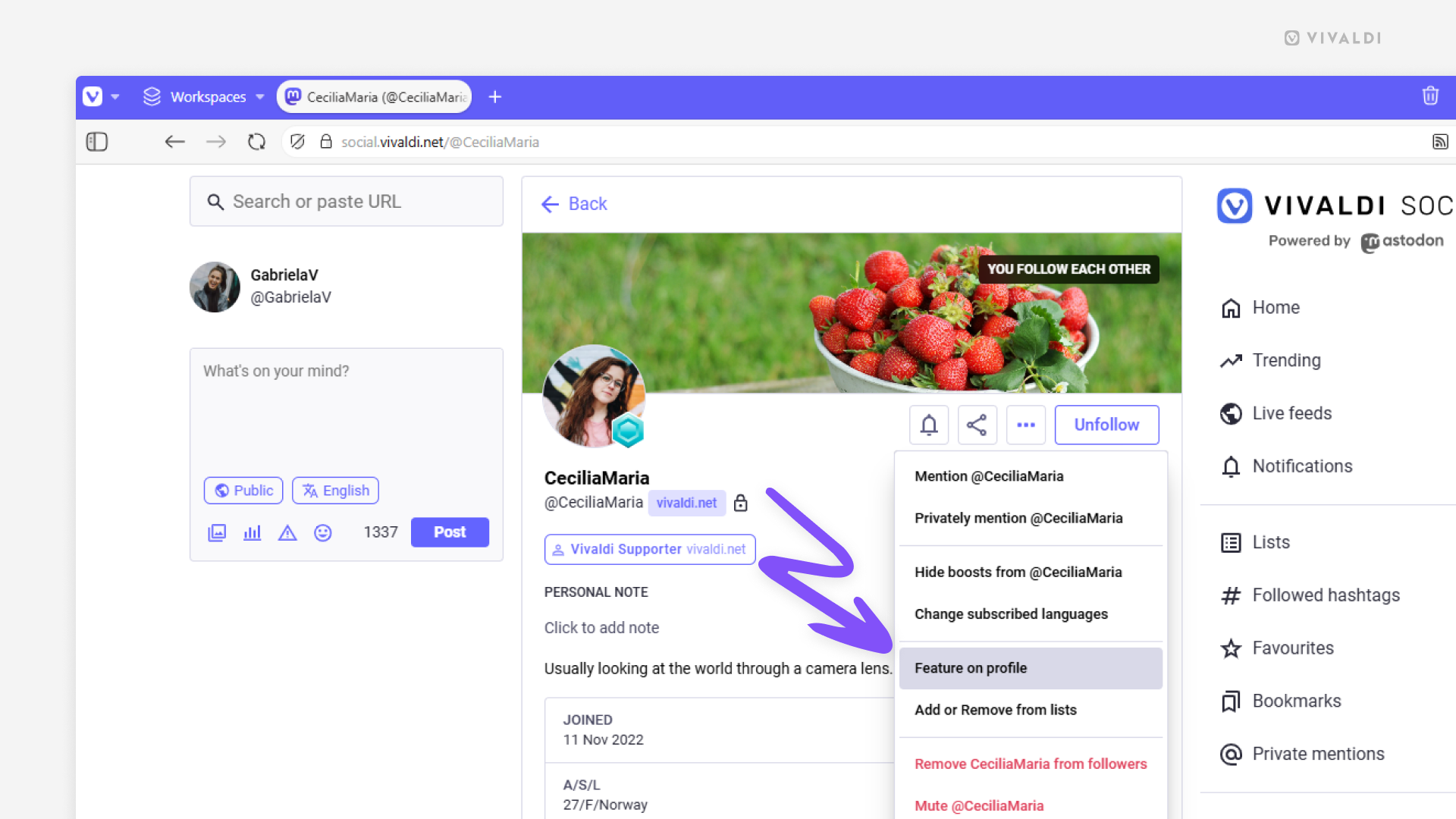Toggle the tracker blocker shield icon
This screenshot has height=819, width=1456.
(297, 142)
